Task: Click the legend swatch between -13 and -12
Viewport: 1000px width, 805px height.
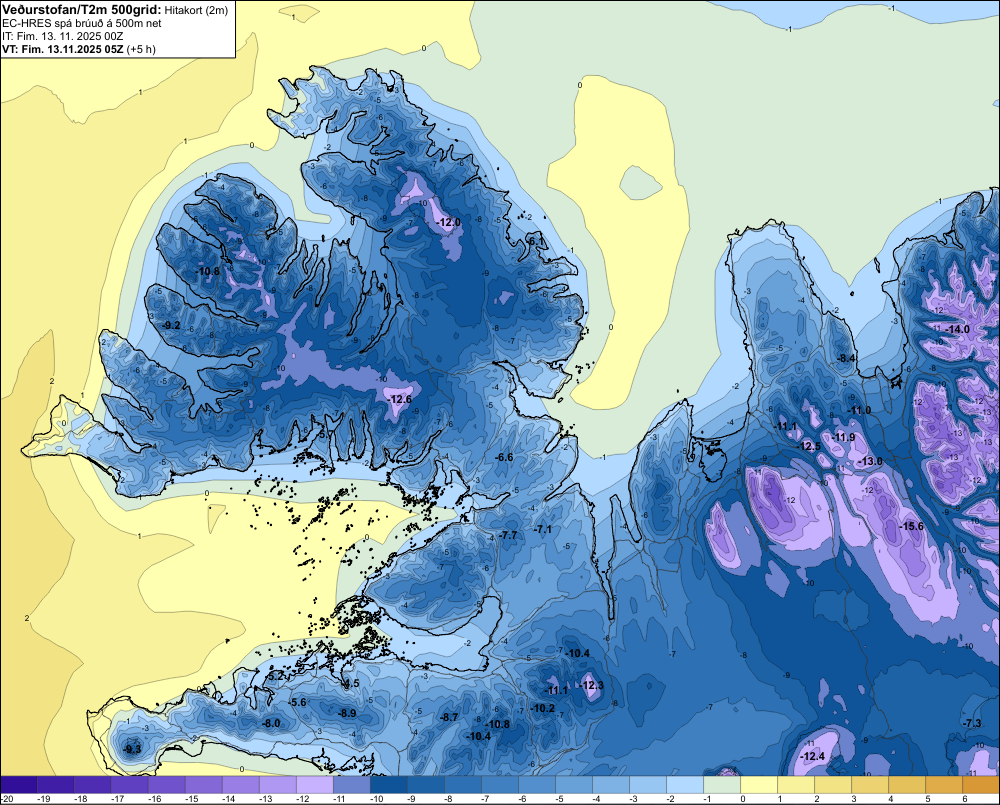Action: point(277,785)
